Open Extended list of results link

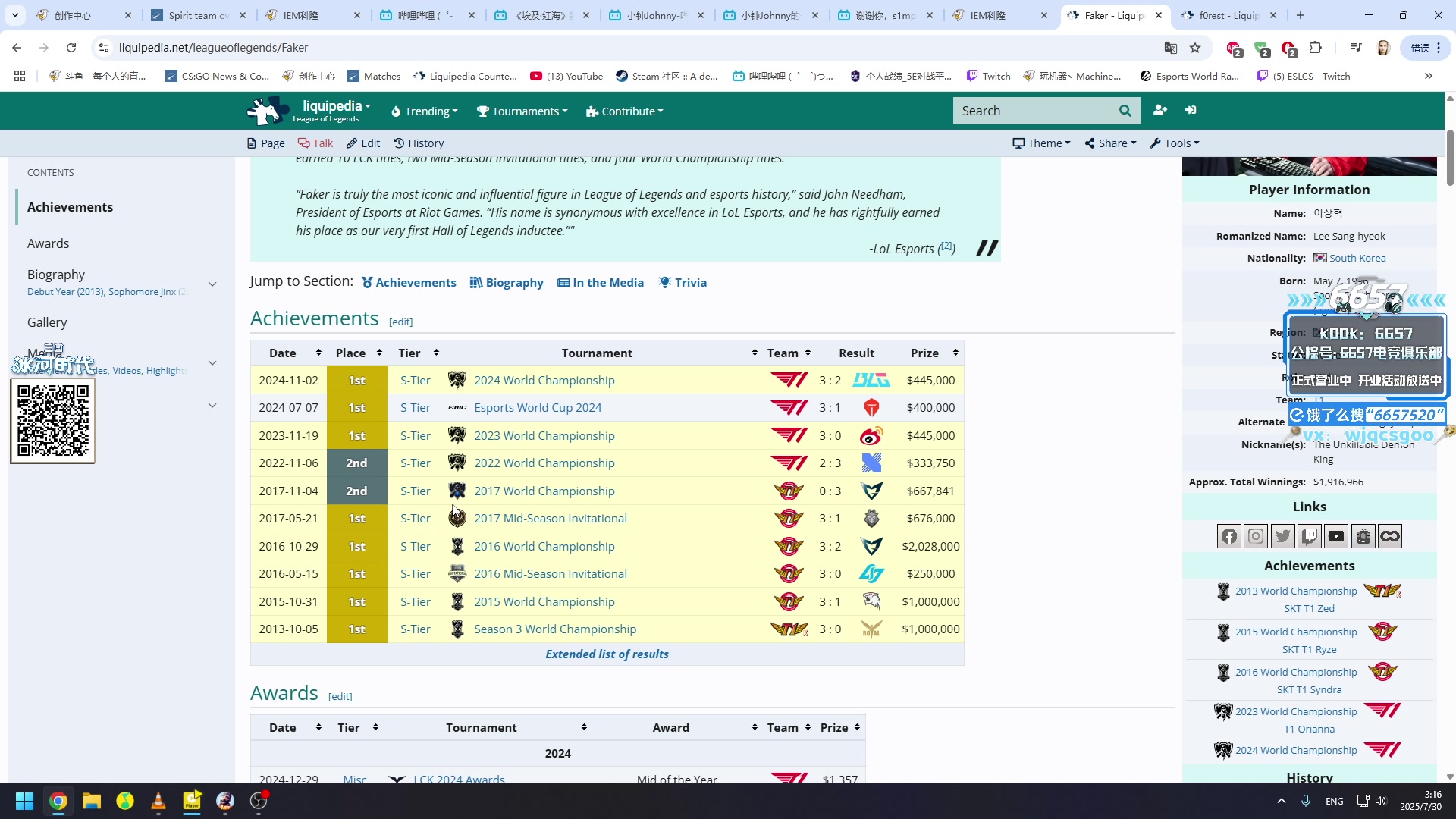tap(607, 654)
